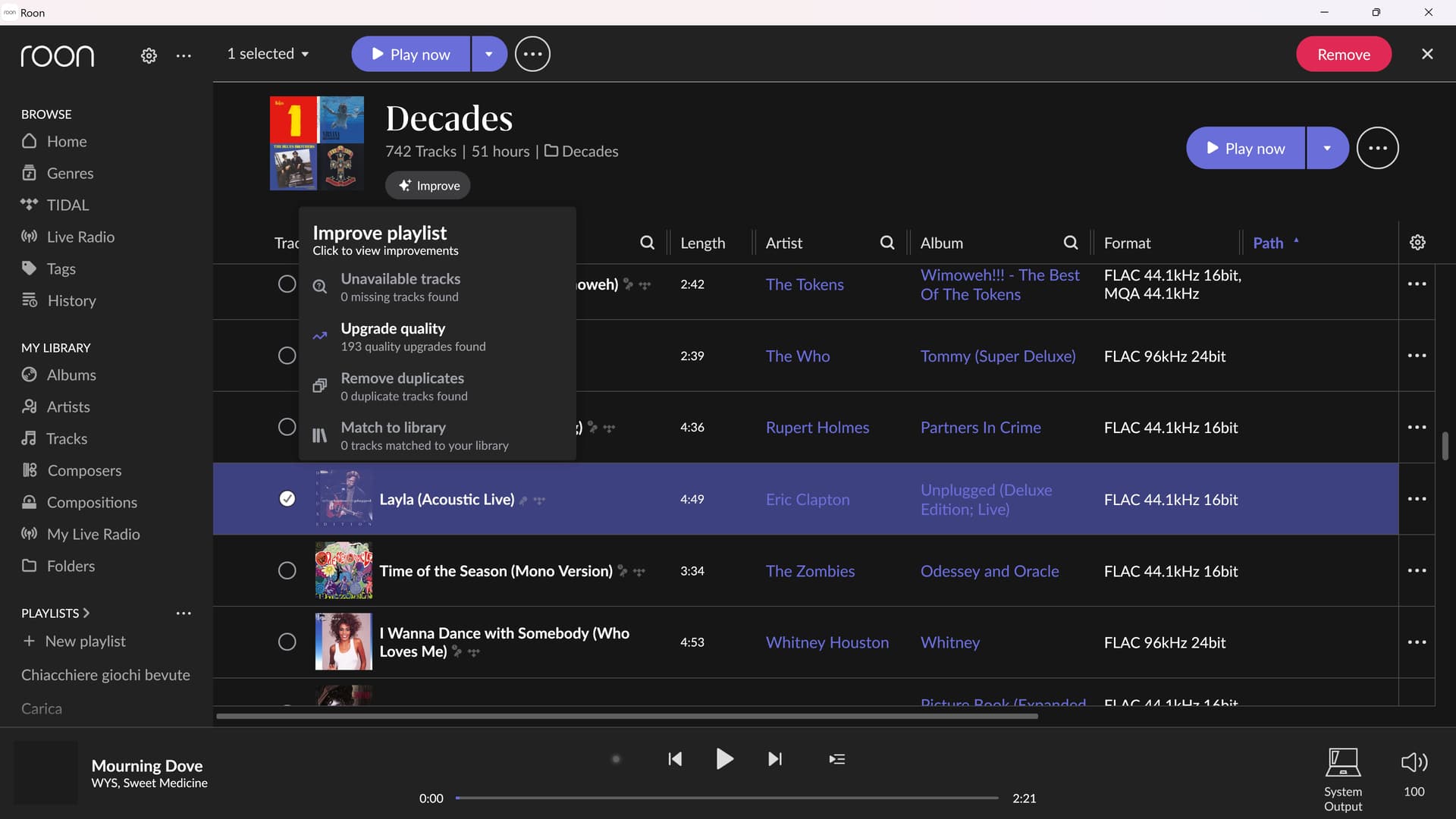Viewport: 1456px width, 819px height.
Task: Open sidebar more options next to settings gear
Action: (184, 55)
